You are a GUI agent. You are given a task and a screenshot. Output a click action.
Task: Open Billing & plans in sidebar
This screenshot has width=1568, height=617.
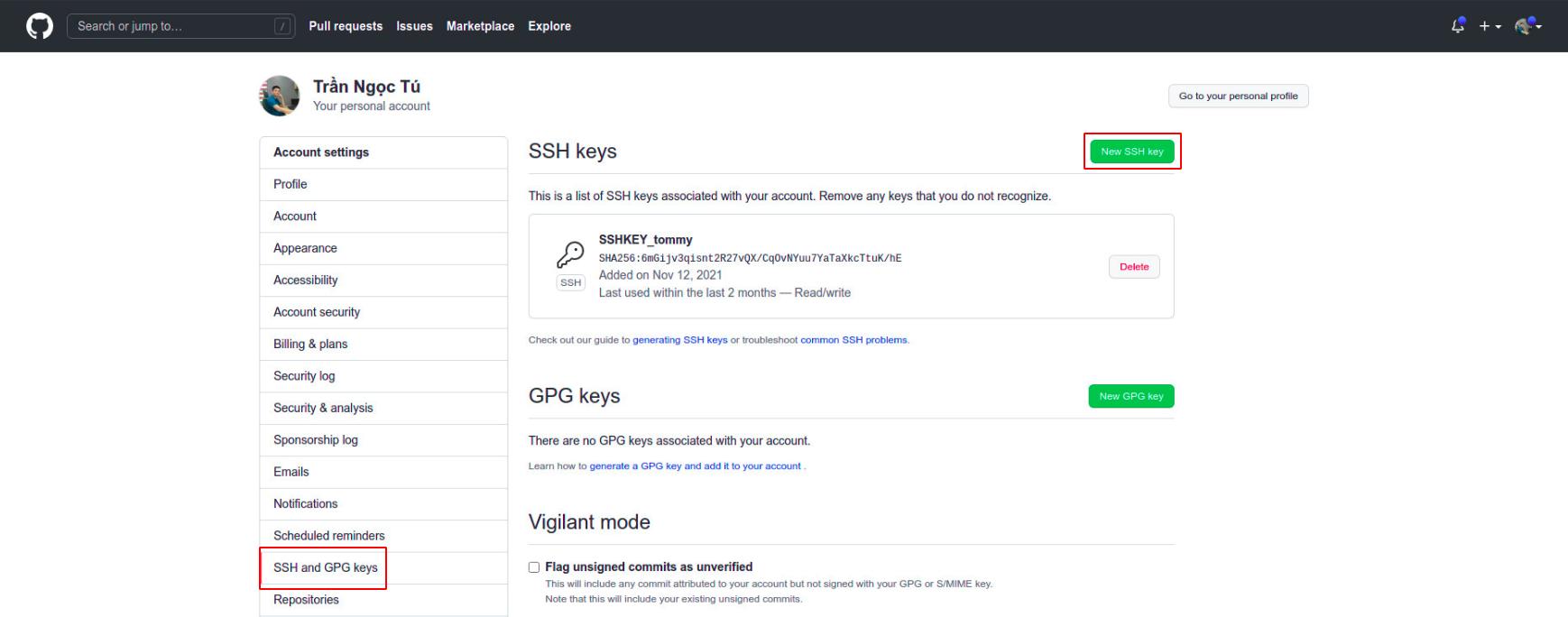tap(383, 345)
